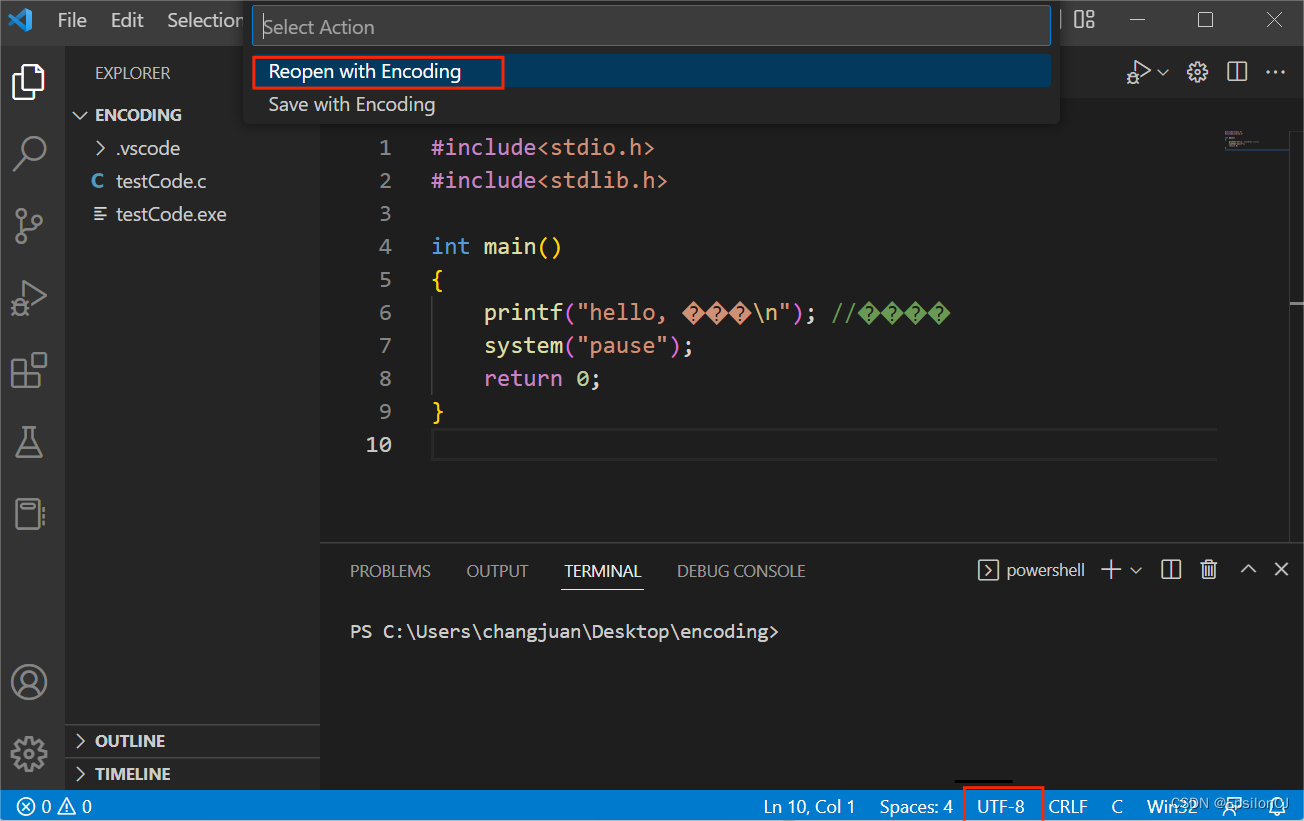Switch to the DEBUG CONSOLE tab
Viewport: 1304px width, 821px height.
(x=741, y=571)
